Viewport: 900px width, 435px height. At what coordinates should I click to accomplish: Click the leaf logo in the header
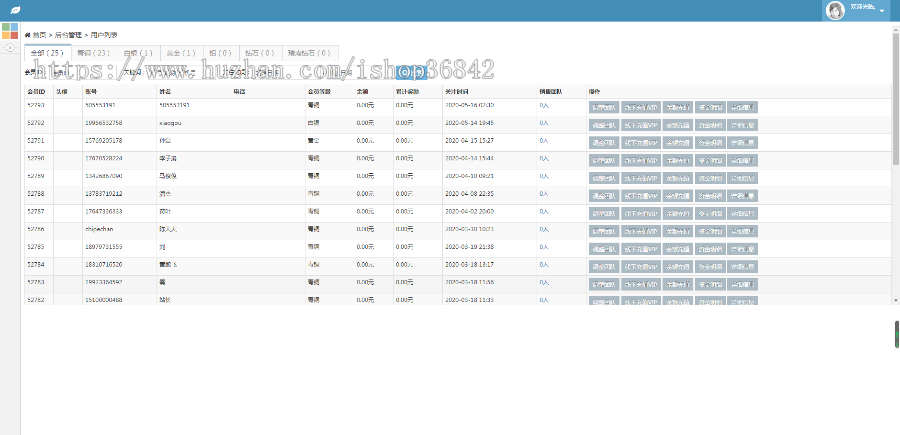(x=12, y=11)
